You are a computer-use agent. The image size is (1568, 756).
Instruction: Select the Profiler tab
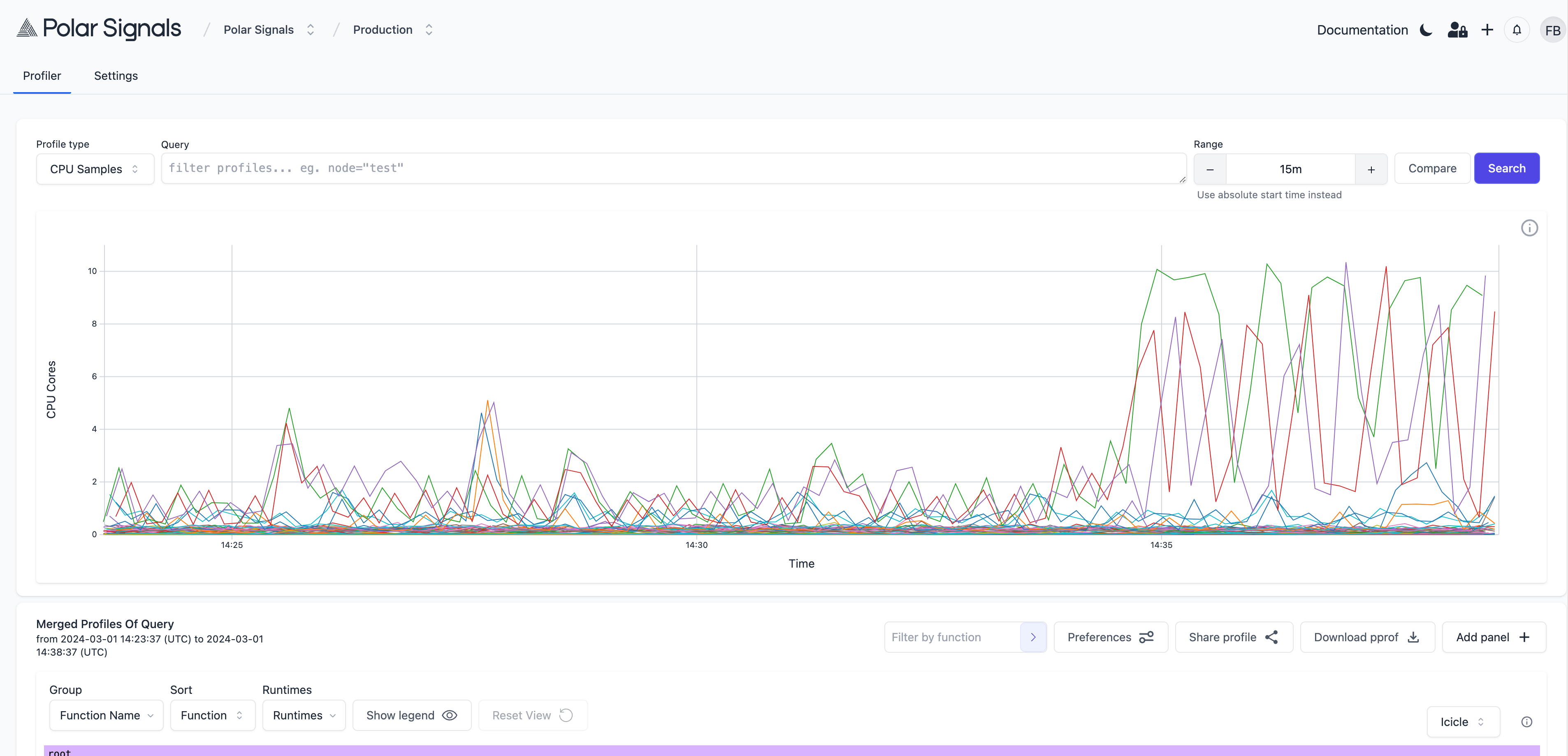click(x=42, y=76)
